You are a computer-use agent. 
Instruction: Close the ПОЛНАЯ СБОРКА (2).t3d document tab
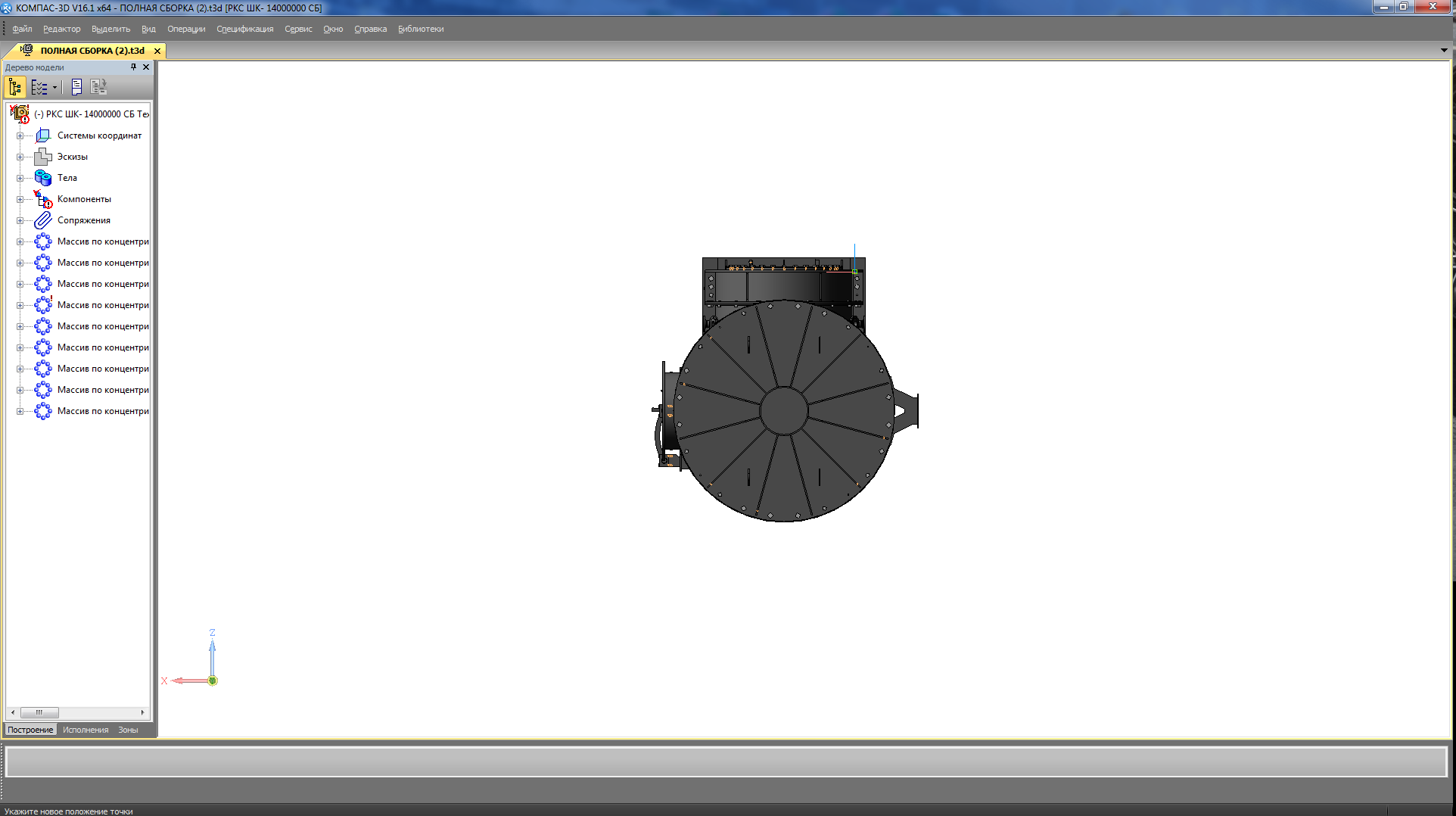coord(157,51)
